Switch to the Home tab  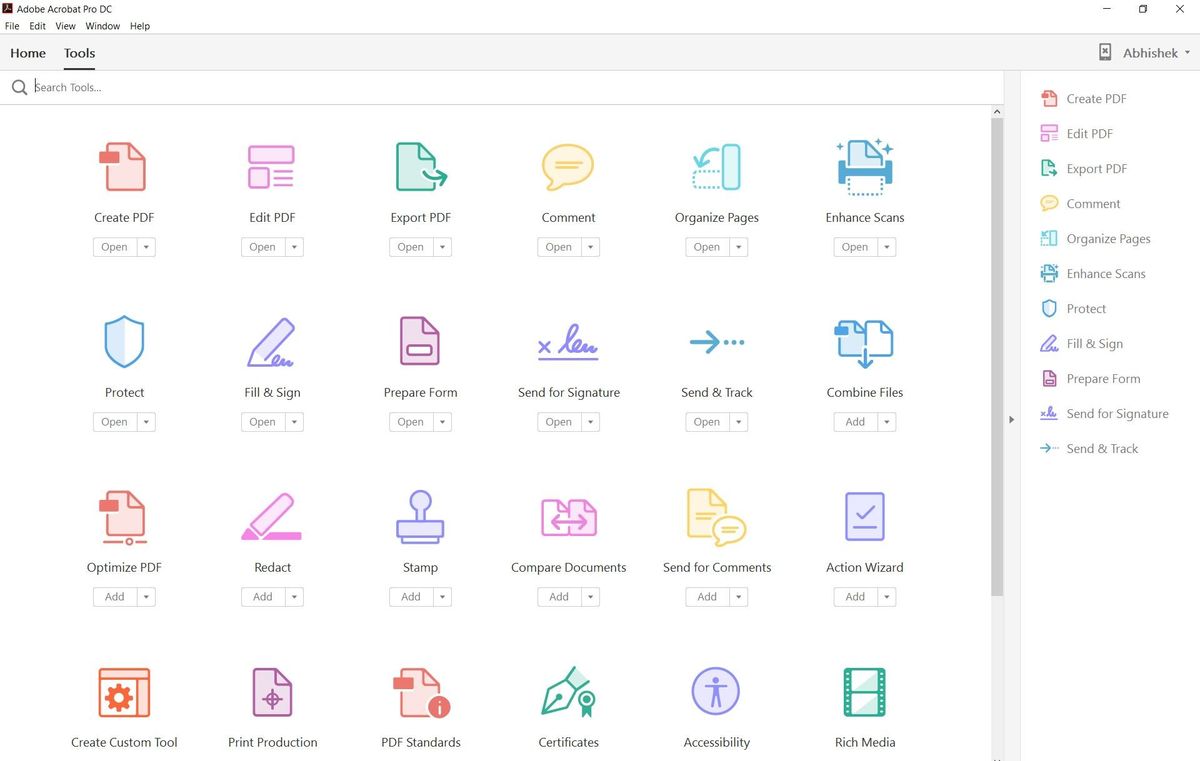[27, 53]
